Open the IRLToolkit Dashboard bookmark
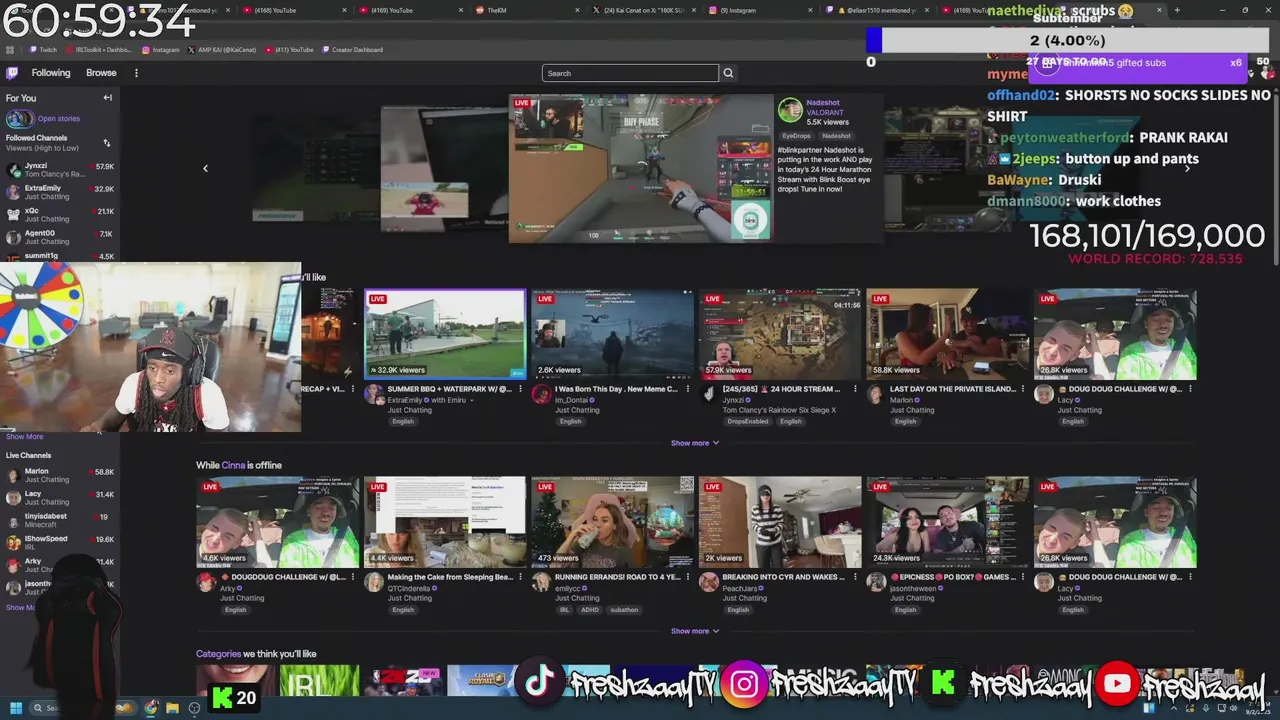 (98, 49)
